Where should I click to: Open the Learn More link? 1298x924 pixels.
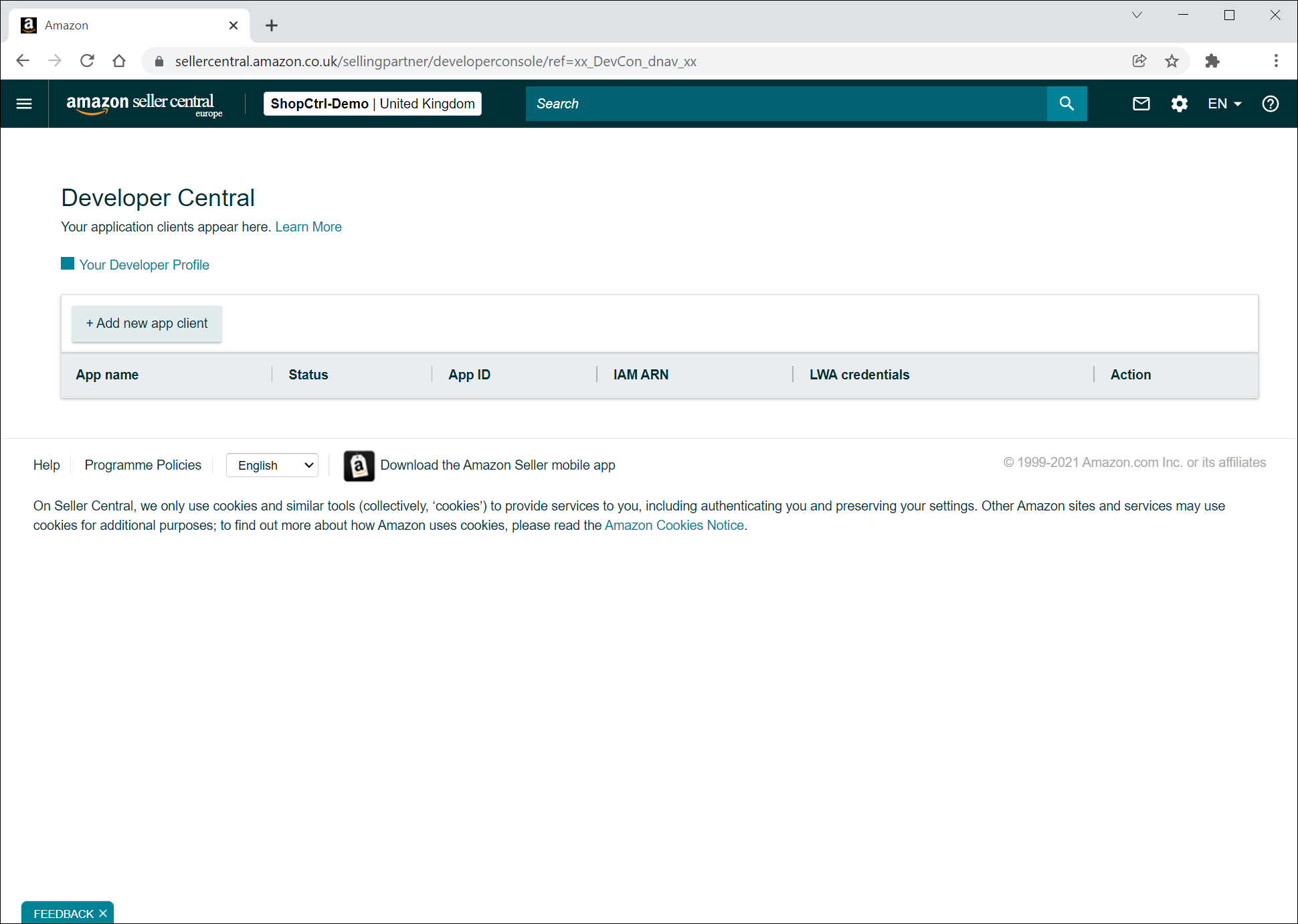tap(308, 227)
